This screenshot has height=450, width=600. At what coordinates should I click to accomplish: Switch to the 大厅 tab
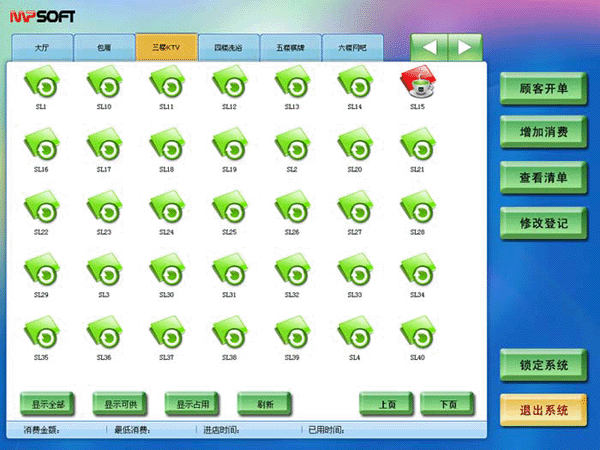pyautogui.click(x=41, y=48)
